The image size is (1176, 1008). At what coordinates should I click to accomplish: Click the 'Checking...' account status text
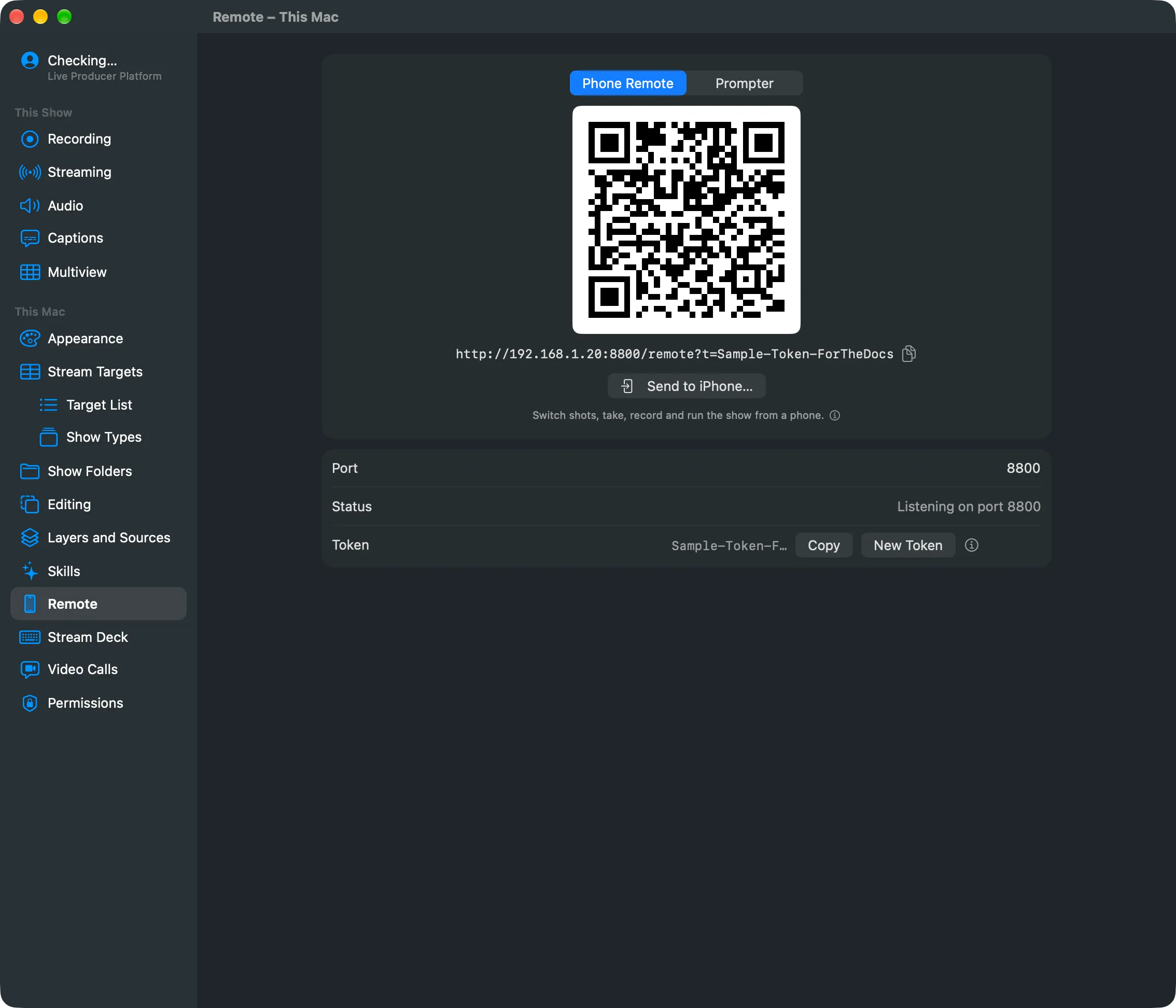tap(82, 60)
